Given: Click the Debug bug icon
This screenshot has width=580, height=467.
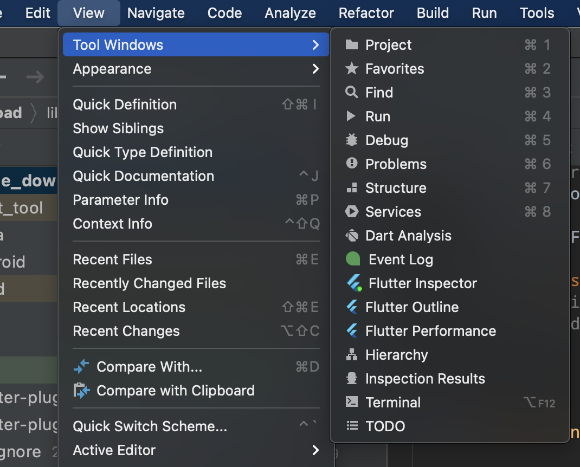Looking at the screenshot, I should coord(351,140).
